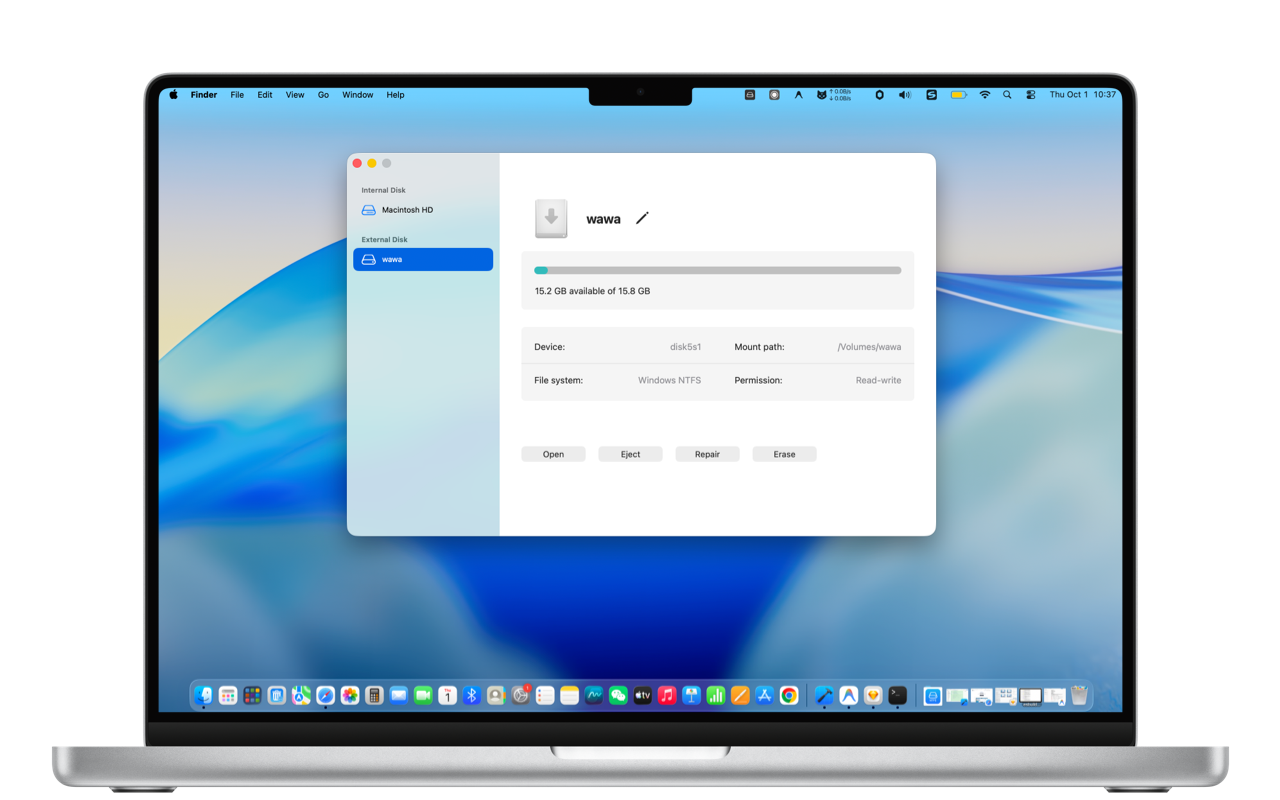Open Safari from the dock

(x=326, y=696)
